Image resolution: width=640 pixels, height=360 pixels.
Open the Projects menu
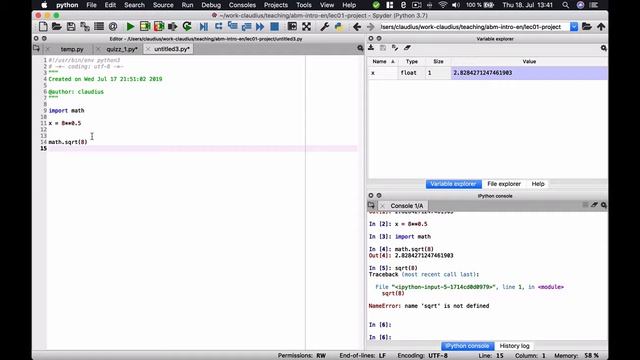point(276,5)
